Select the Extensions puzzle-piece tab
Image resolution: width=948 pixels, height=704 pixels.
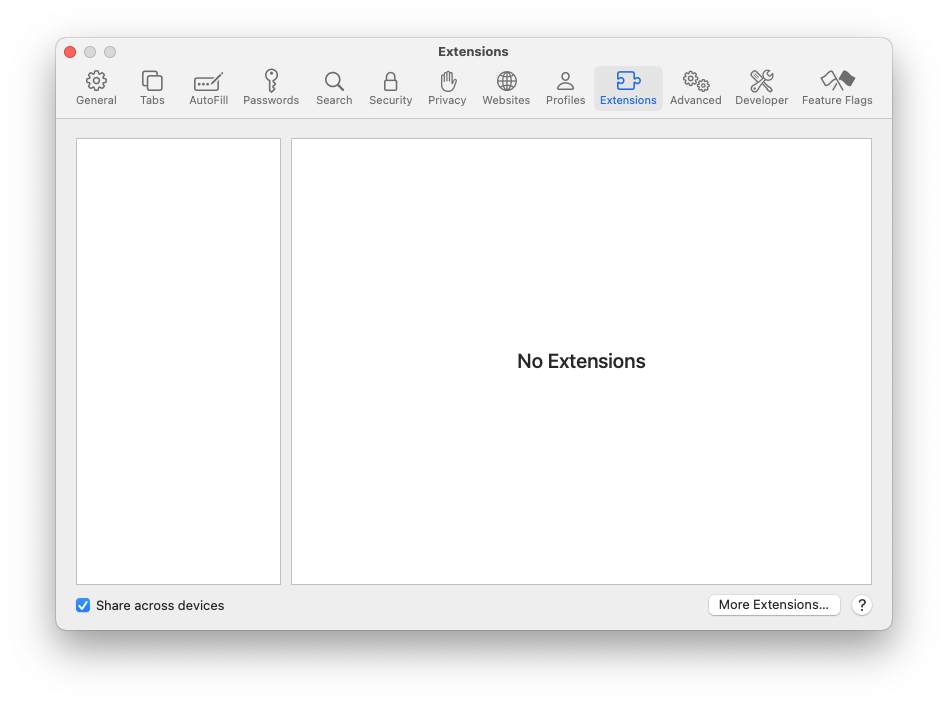click(x=628, y=88)
